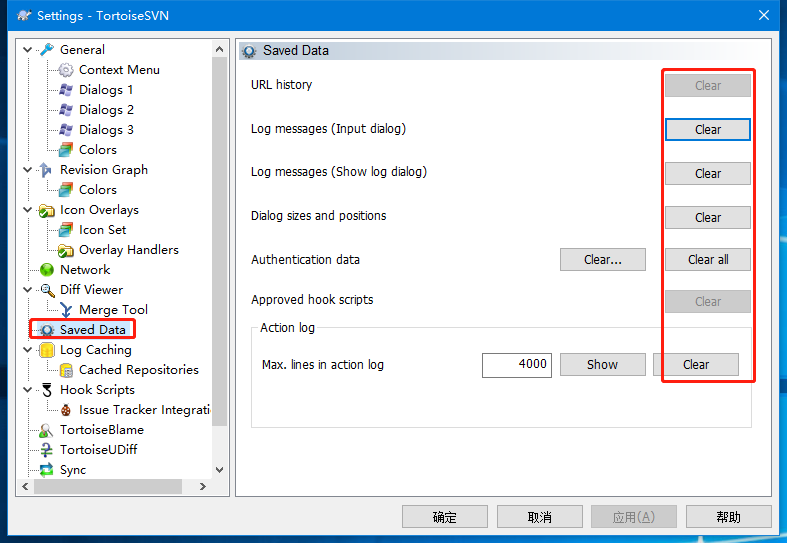Image resolution: width=787 pixels, height=543 pixels.
Task: Collapse the Icon Overlays node
Action: 28,210
